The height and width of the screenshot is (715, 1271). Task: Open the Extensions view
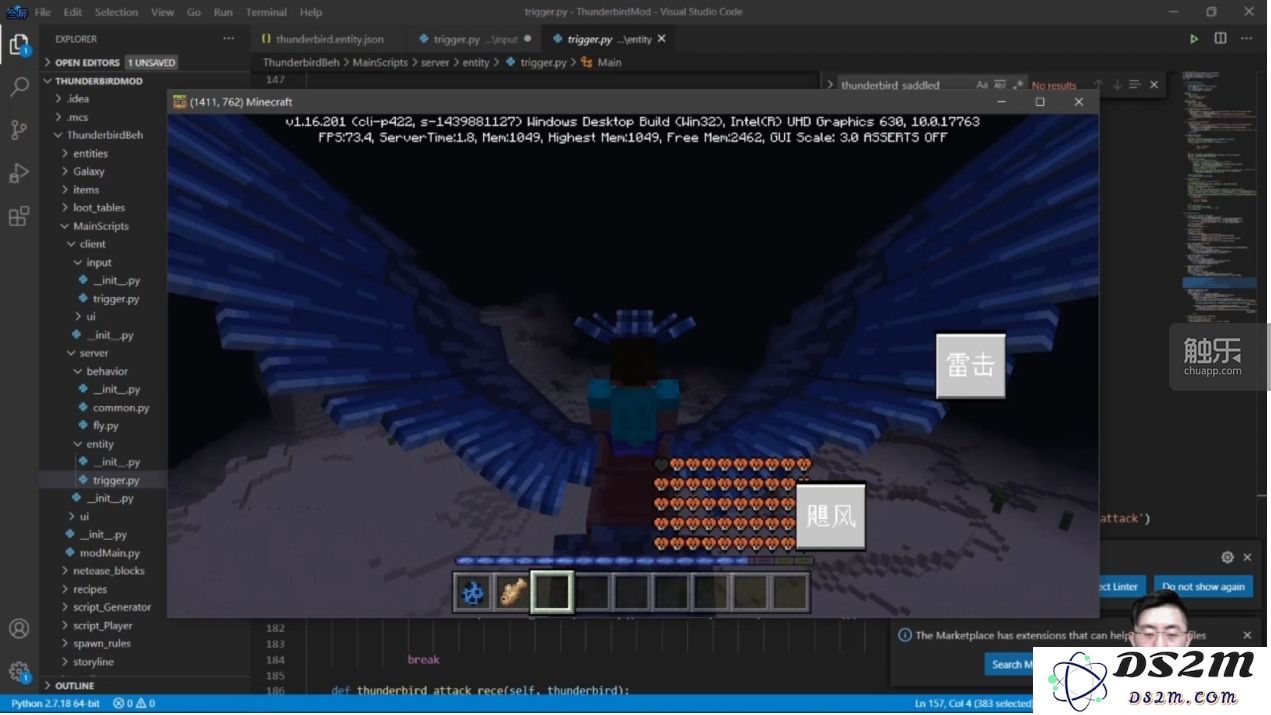point(19,217)
